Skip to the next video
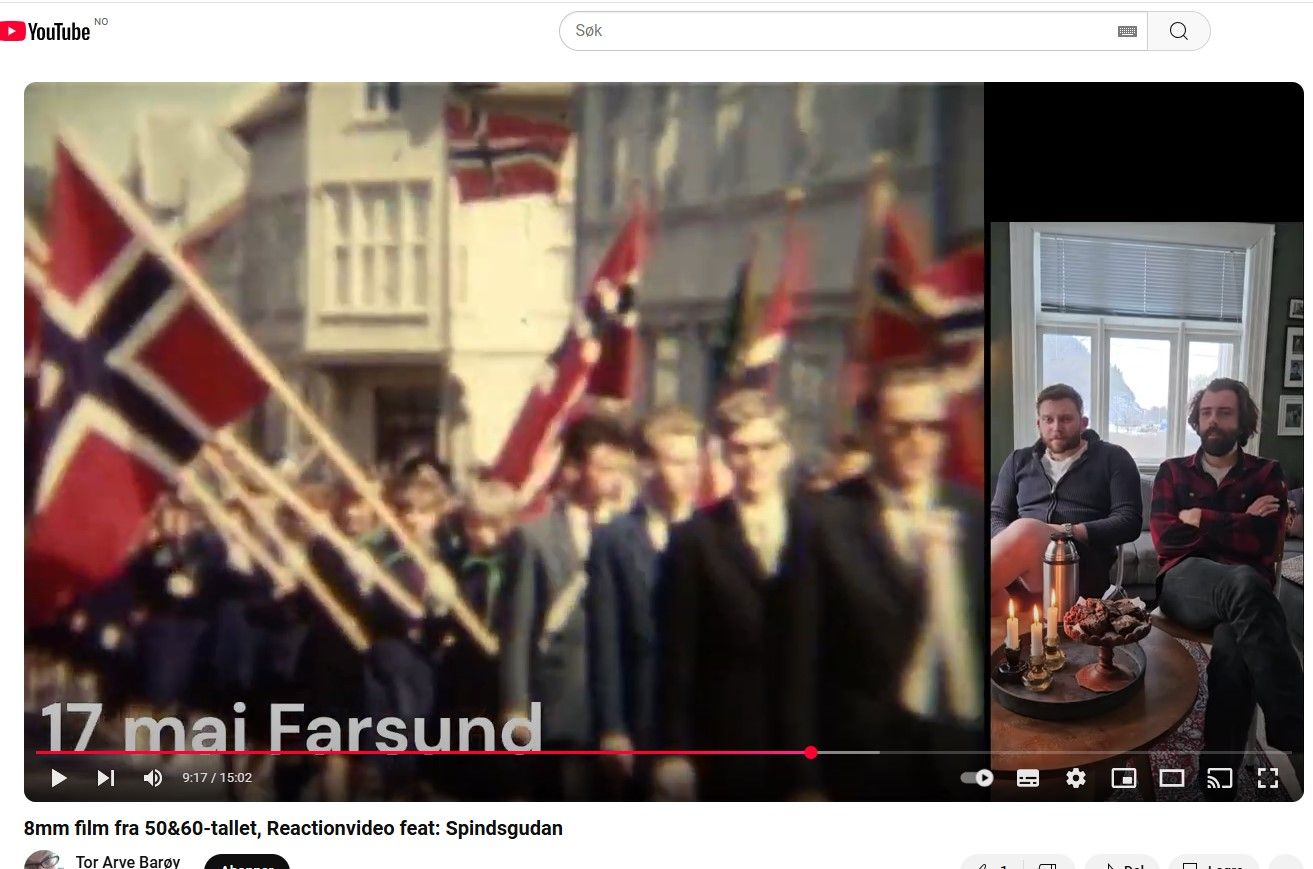This screenshot has width=1313, height=869. click(105, 778)
